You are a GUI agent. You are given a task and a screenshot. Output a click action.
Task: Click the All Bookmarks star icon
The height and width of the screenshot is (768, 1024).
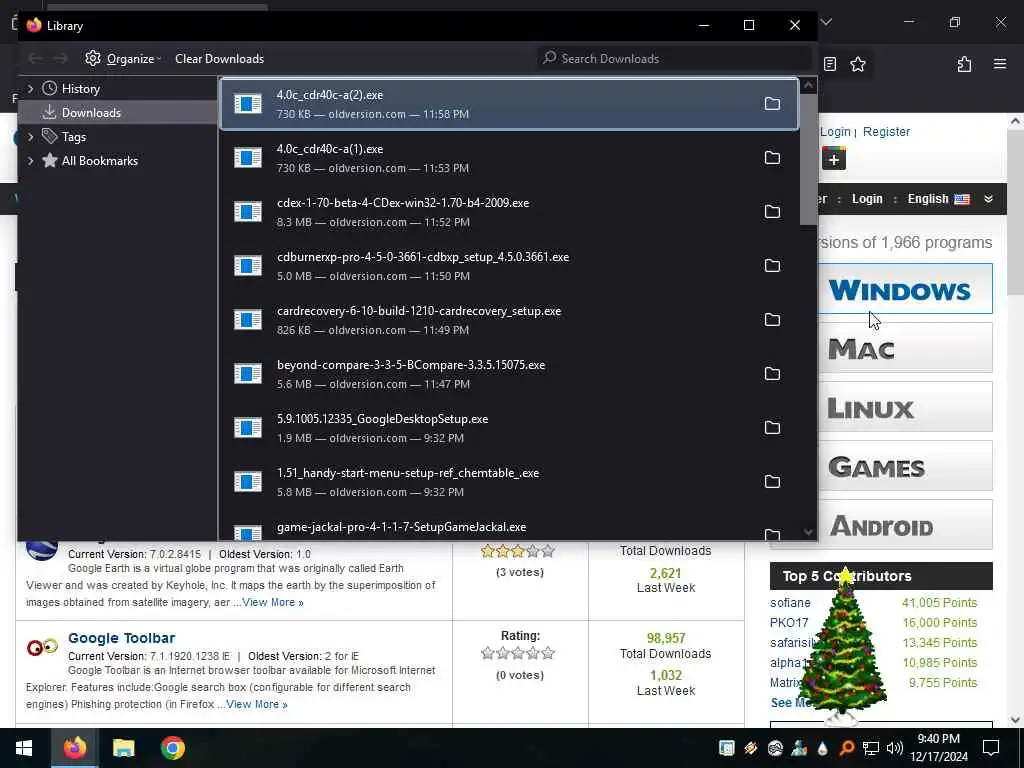point(50,160)
